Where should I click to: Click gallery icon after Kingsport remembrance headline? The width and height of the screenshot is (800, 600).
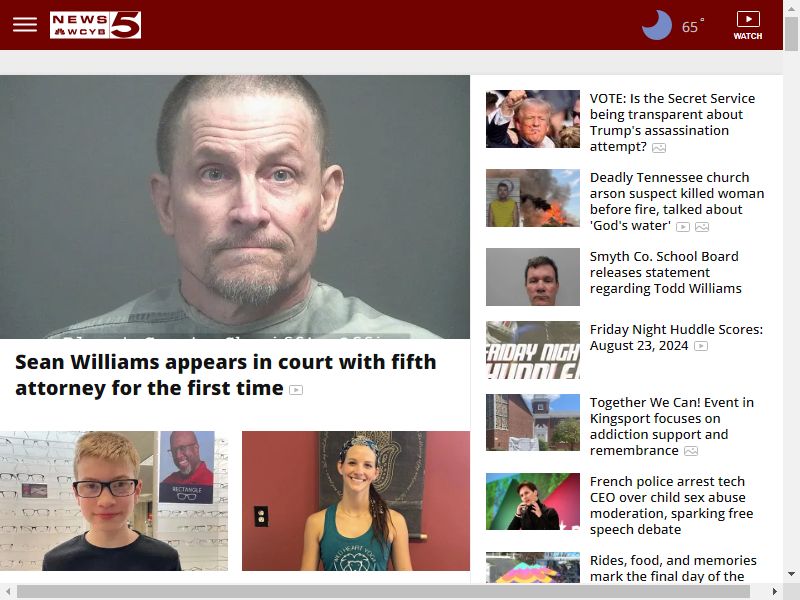point(691,451)
